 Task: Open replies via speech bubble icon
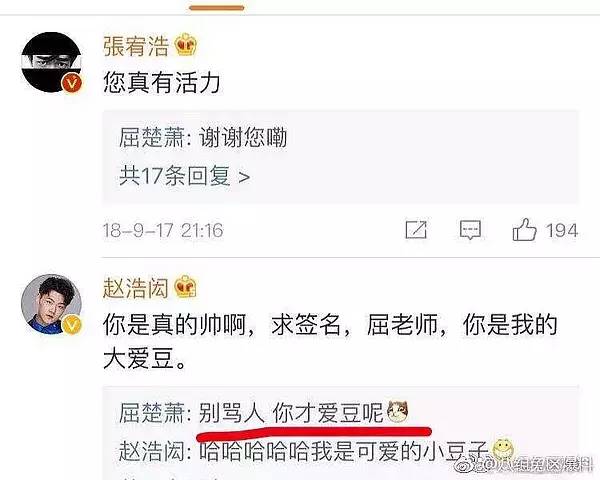pyautogui.click(x=470, y=230)
